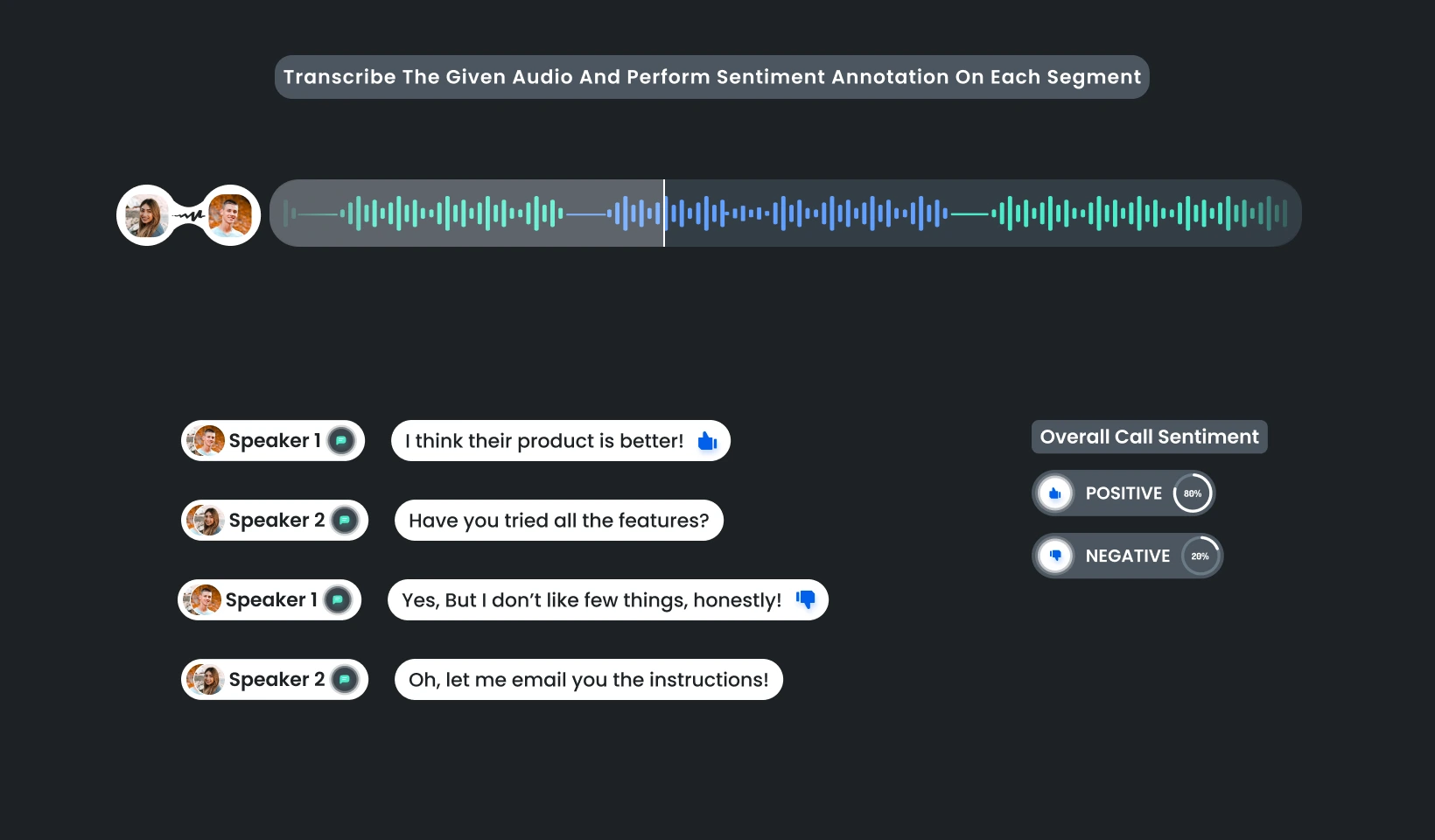The width and height of the screenshot is (1435, 840).
Task: Click the chat bubble icon in the top Speaker 1 tag
Action: 341,441
